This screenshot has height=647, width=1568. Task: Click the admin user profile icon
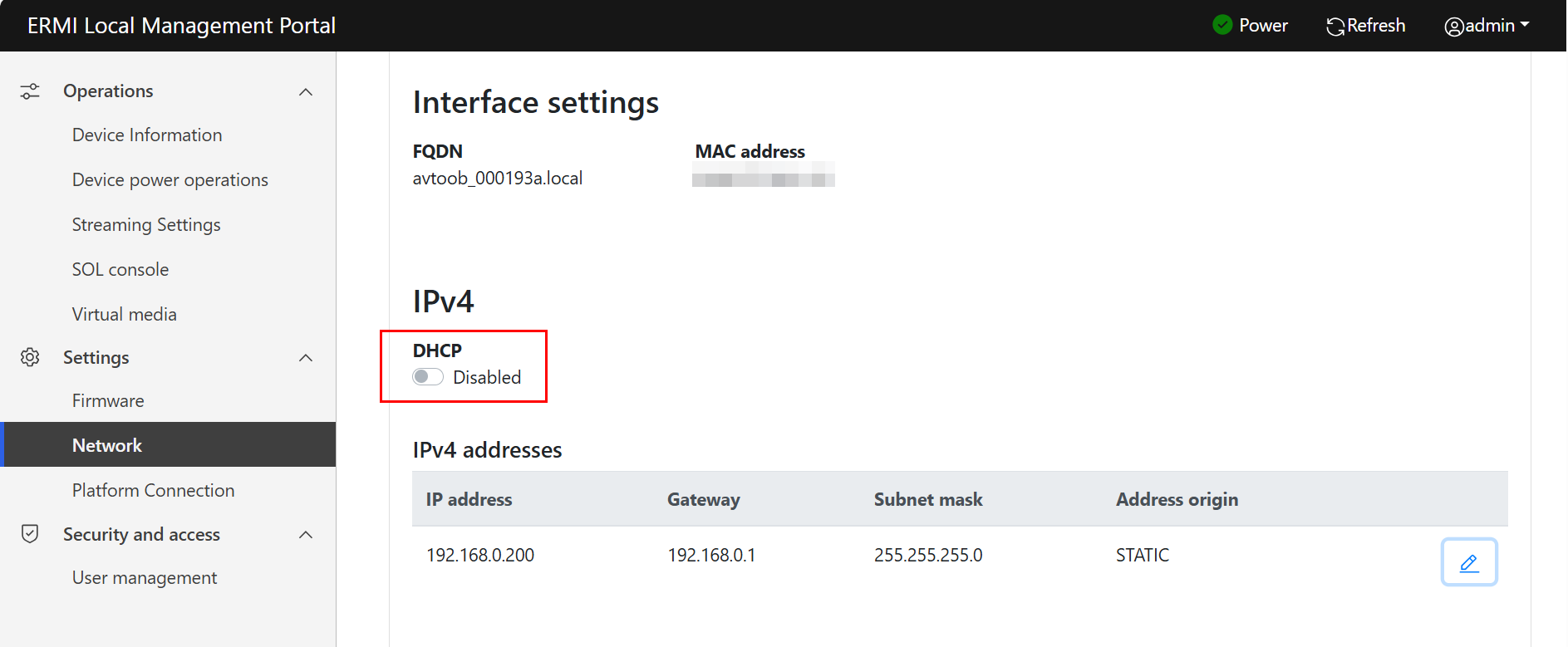(1453, 27)
